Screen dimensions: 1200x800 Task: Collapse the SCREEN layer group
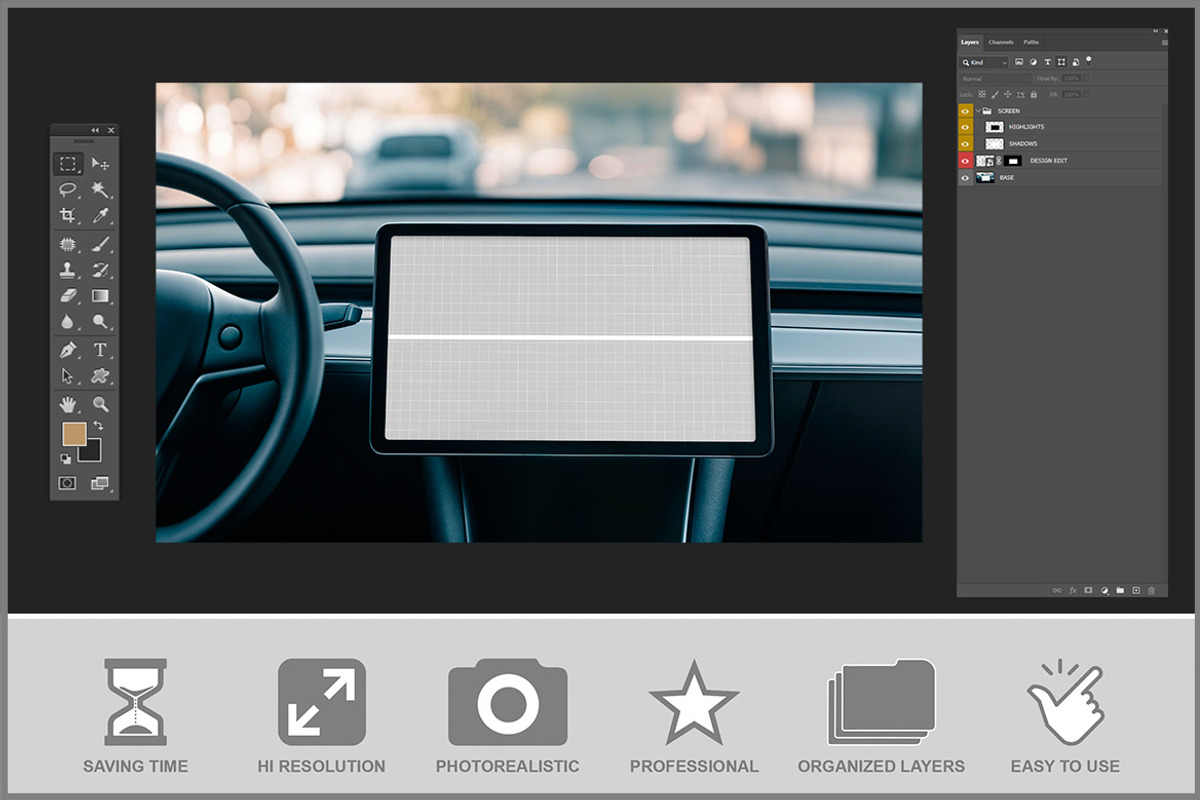(977, 111)
